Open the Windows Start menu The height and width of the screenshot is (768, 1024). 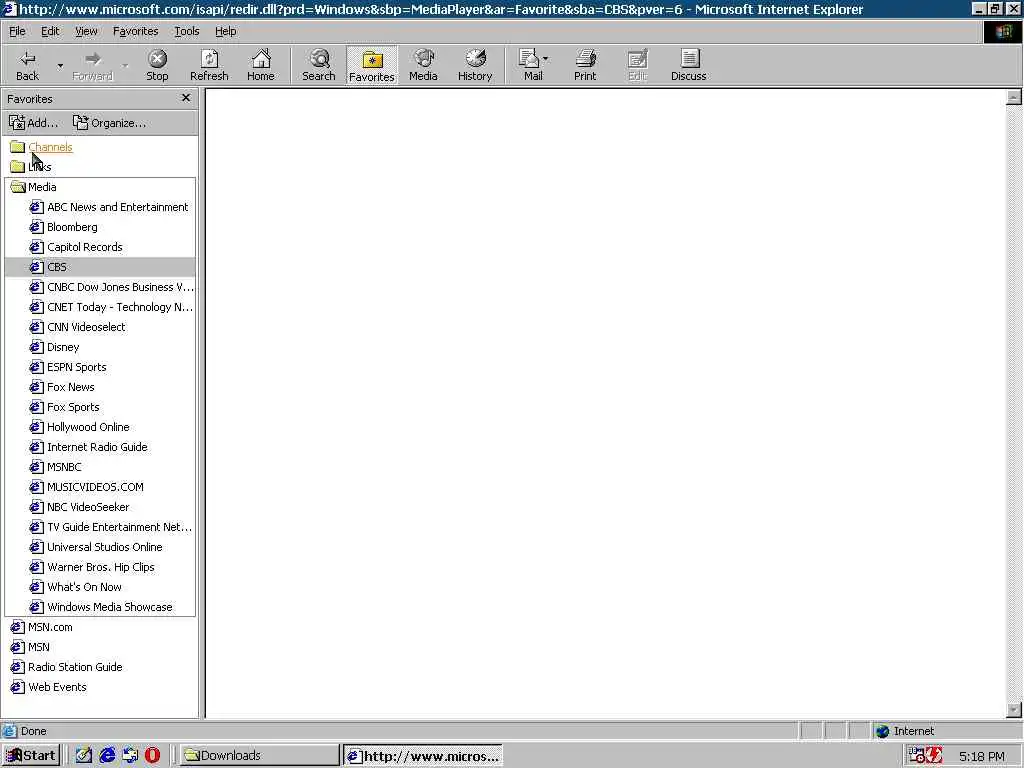(31, 756)
